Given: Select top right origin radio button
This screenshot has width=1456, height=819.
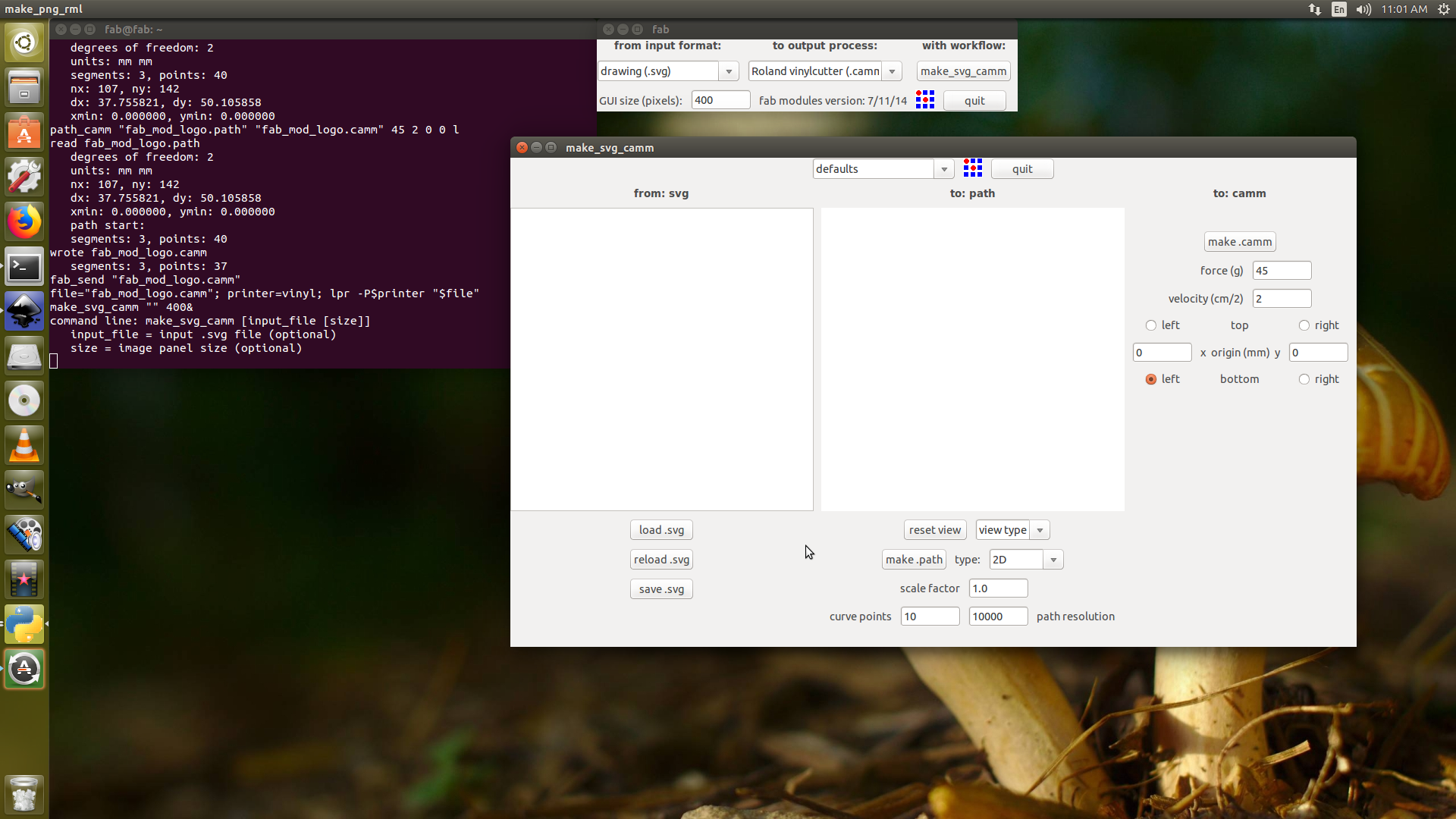Looking at the screenshot, I should tap(1304, 325).
